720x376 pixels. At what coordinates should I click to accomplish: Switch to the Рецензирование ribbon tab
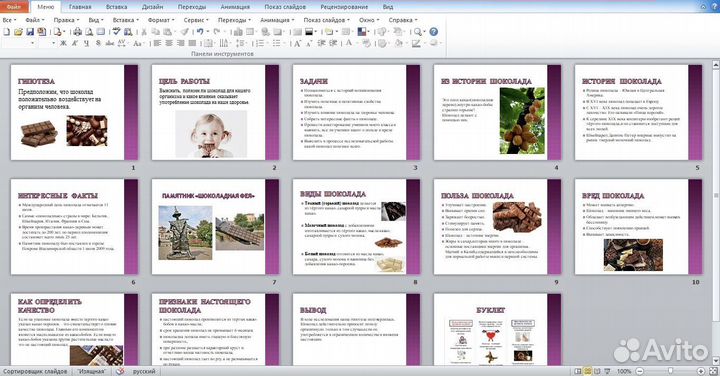(x=344, y=7)
